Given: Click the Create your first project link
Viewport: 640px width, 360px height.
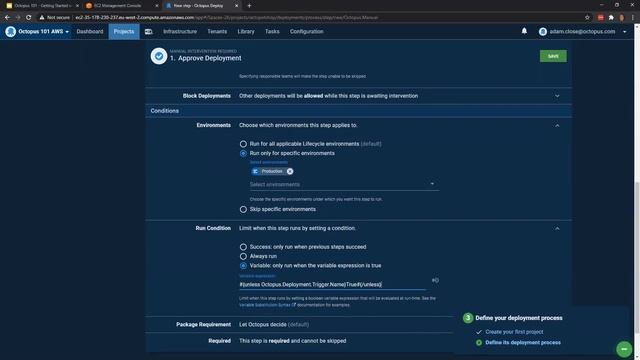Looking at the screenshot, I should point(514,332).
